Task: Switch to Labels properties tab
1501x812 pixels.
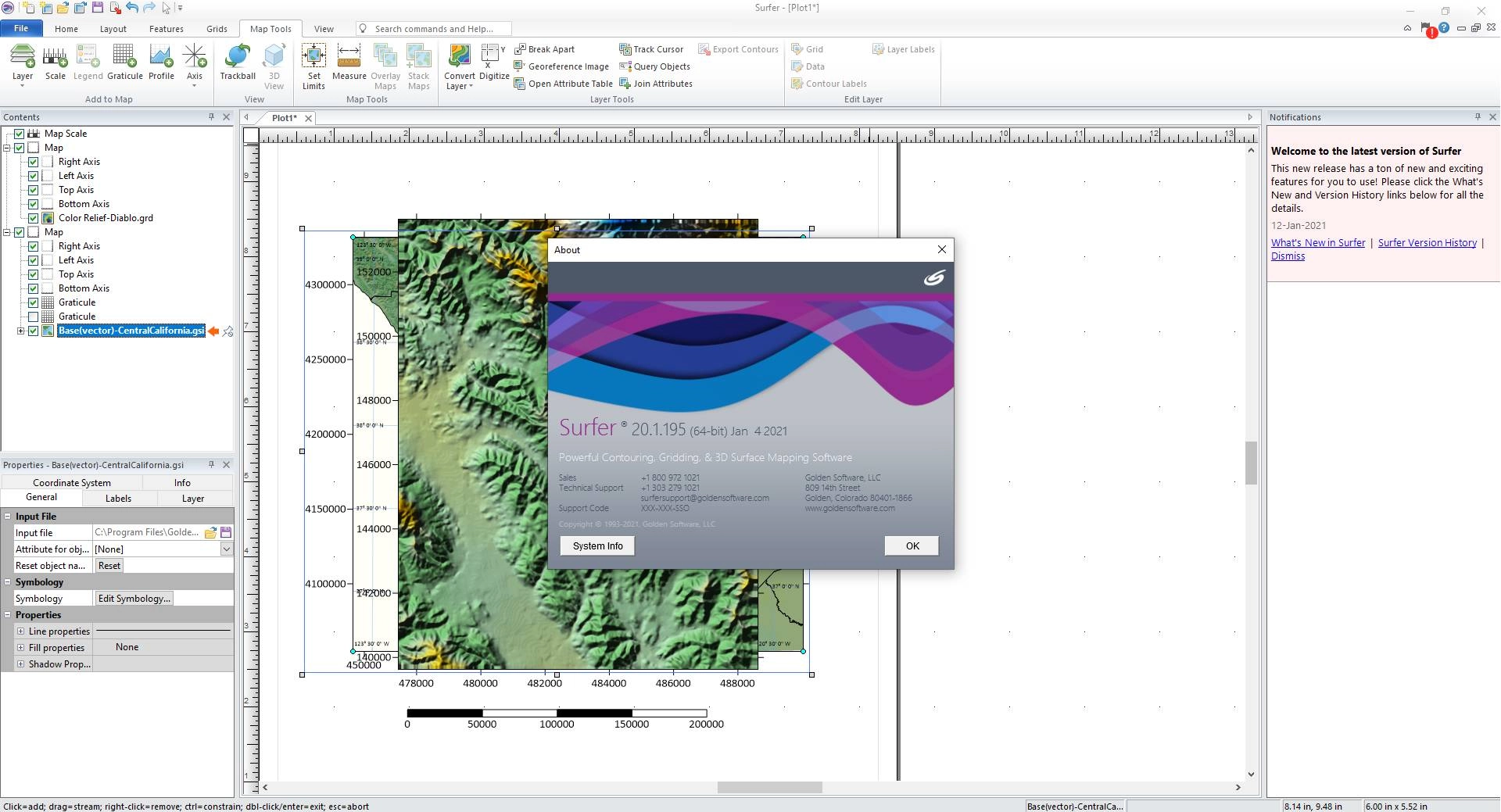Action: click(x=118, y=499)
